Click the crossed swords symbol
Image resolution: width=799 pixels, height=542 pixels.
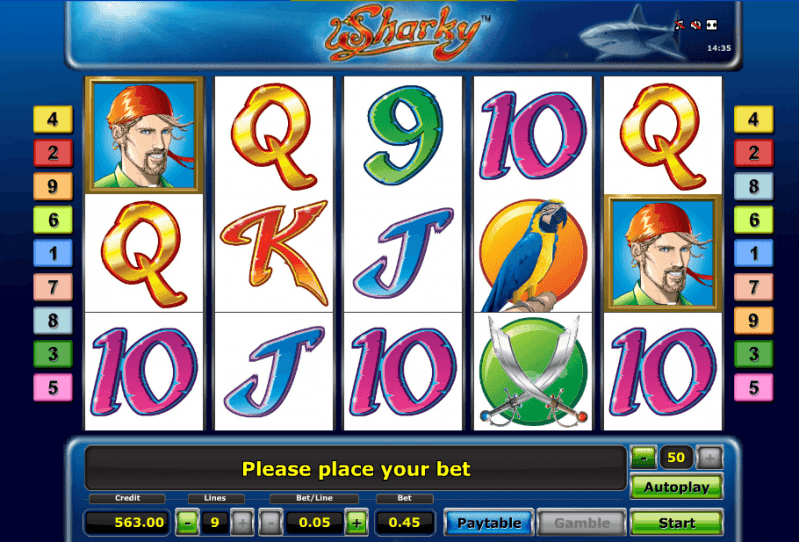[533, 372]
